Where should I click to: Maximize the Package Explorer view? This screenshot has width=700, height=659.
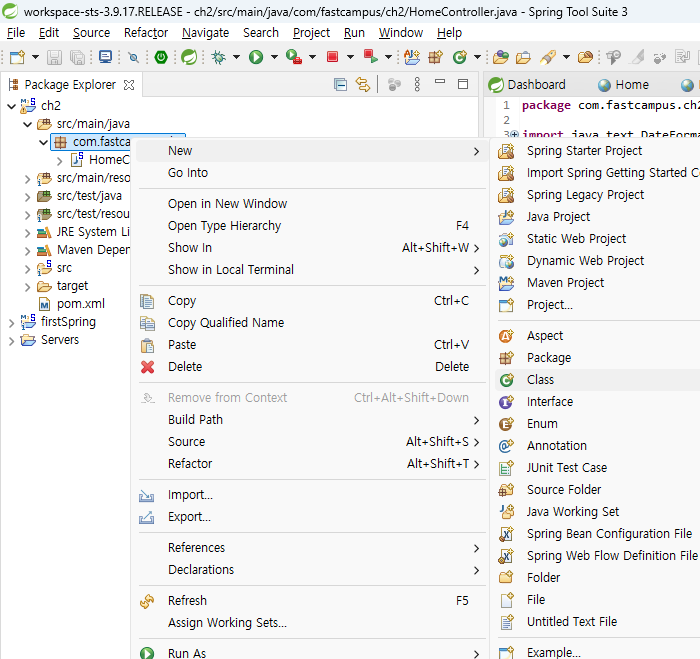[x=463, y=84]
